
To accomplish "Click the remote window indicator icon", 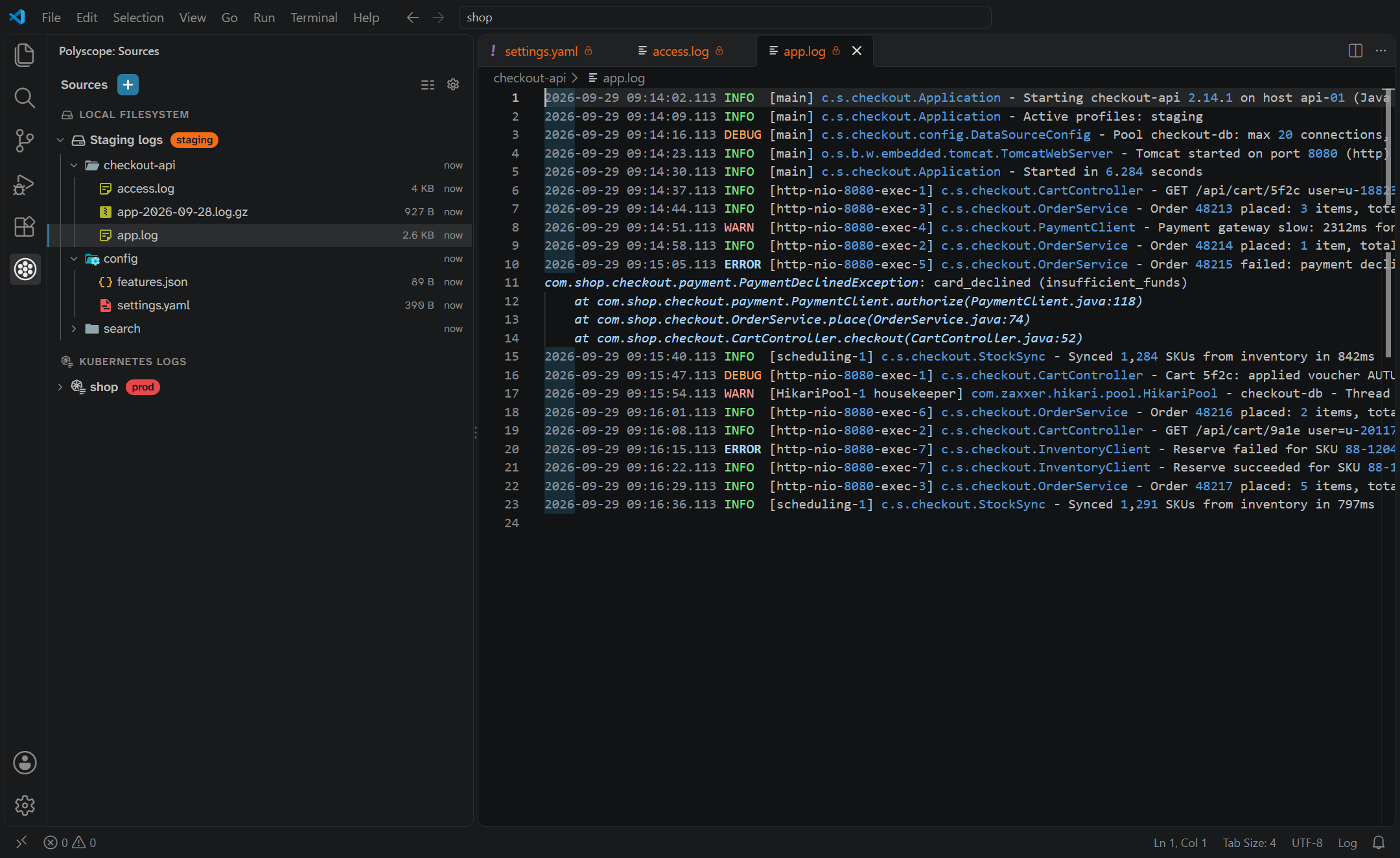I will (x=21, y=842).
